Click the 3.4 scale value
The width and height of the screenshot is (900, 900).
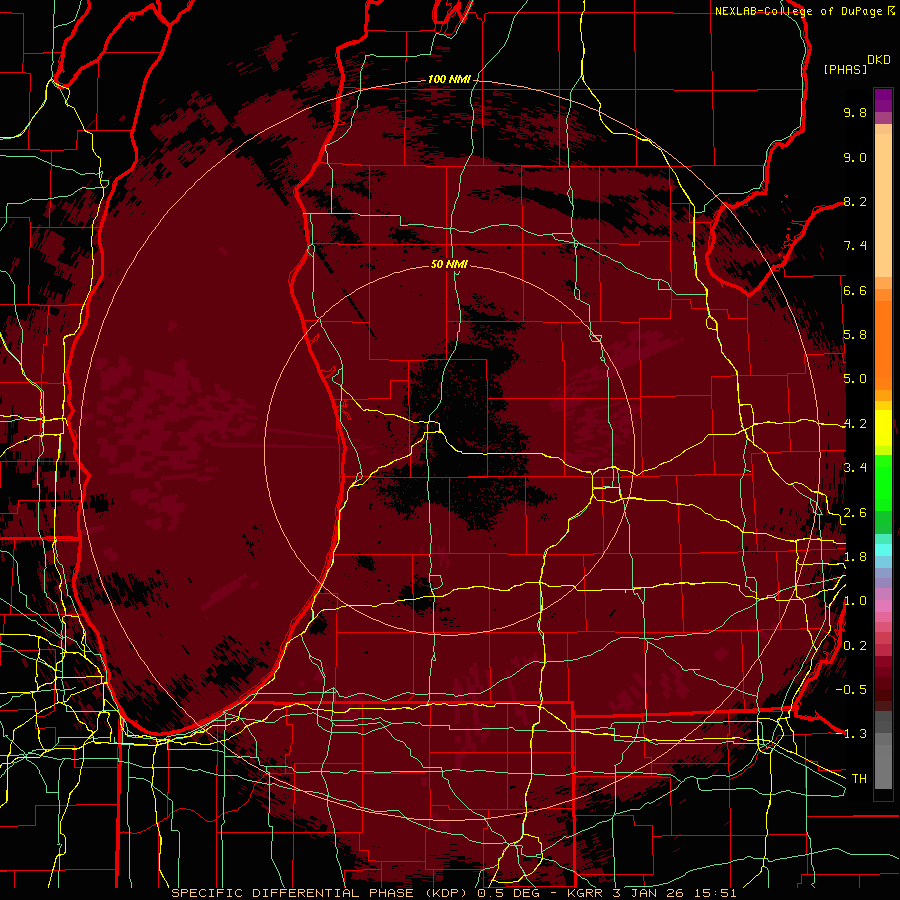tap(855, 468)
